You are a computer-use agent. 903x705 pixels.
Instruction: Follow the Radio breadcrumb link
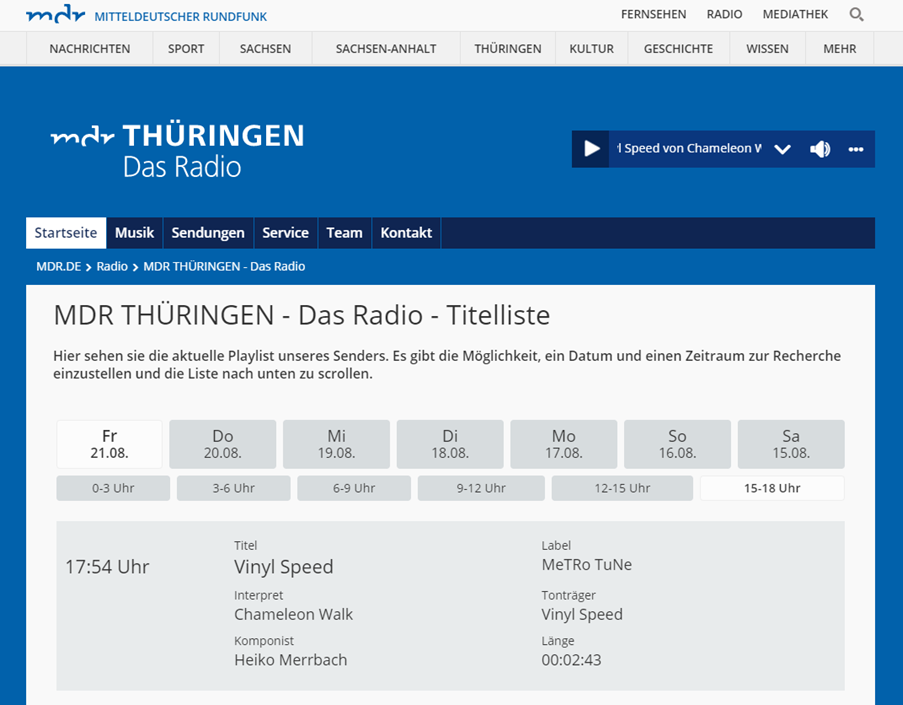(x=112, y=267)
